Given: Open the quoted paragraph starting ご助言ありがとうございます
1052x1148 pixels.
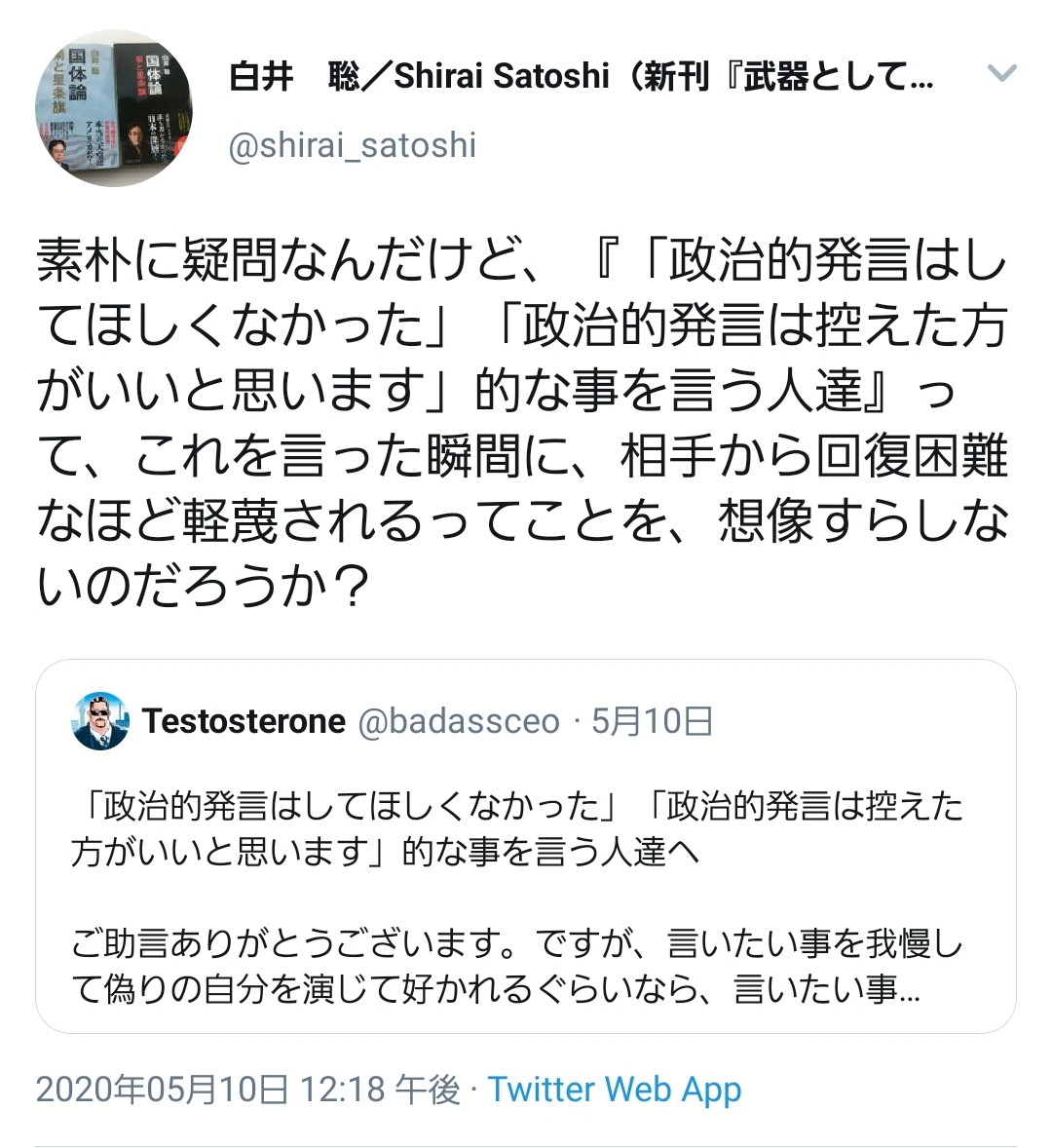Looking at the screenshot, I should coord(517,967).
